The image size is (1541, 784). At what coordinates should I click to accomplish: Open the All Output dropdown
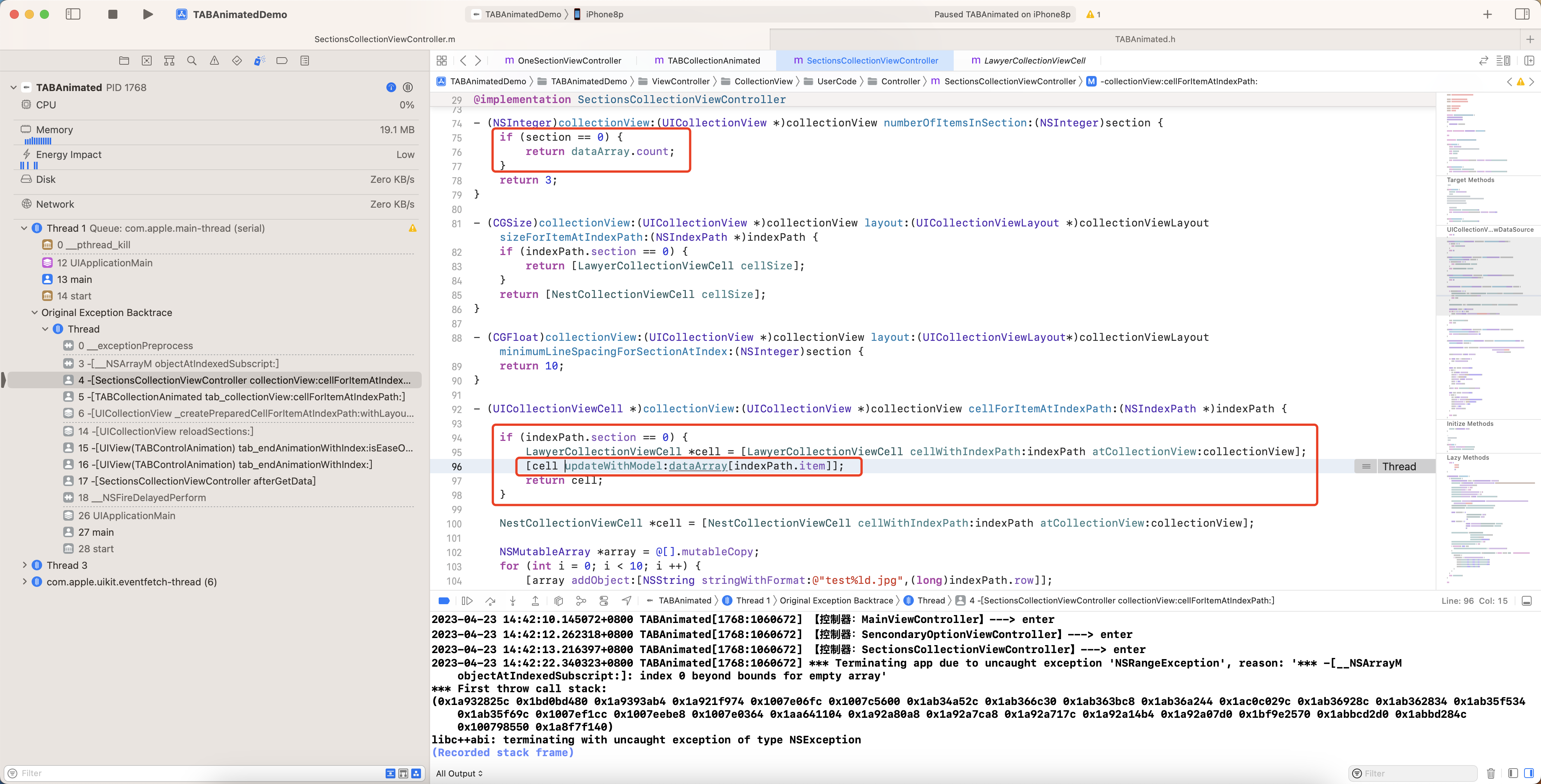click(x=459, y=773)
